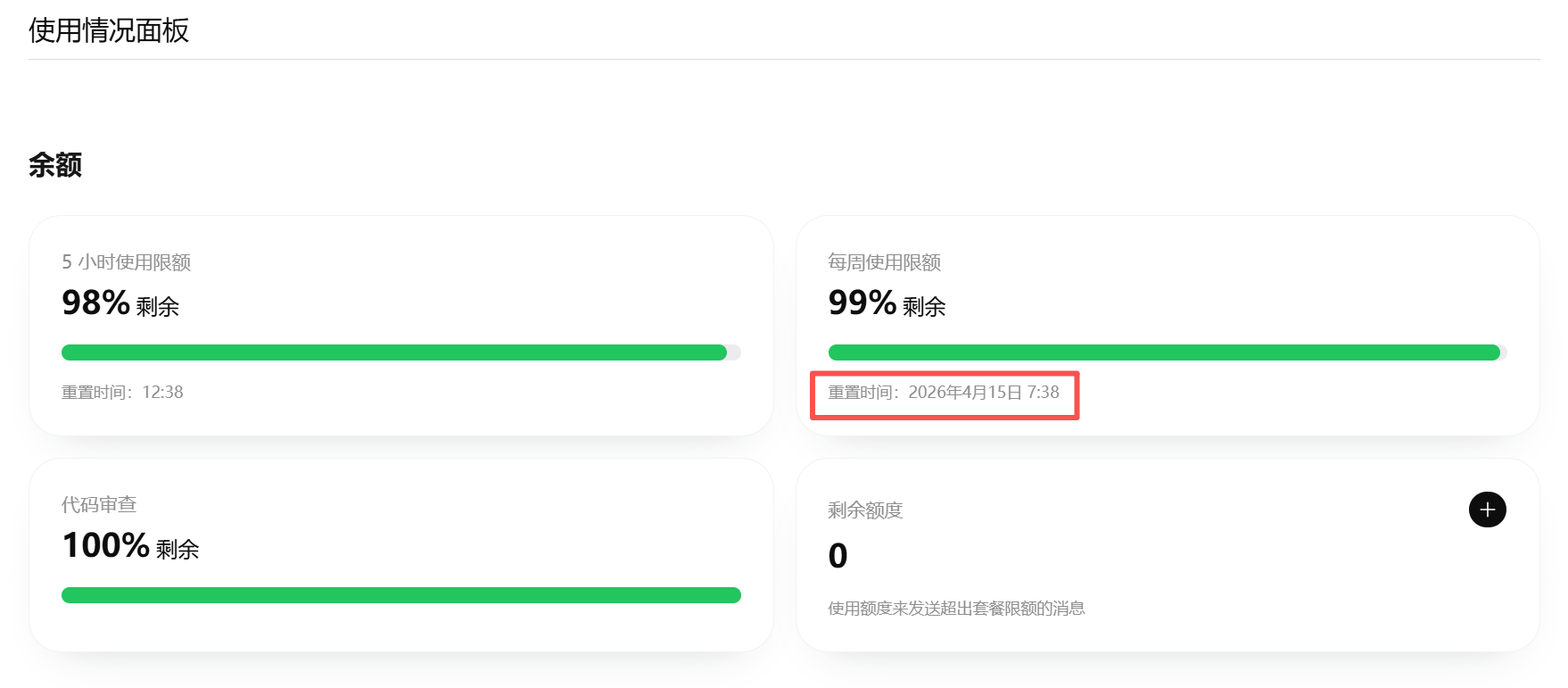The width and height of the screenshot is (1568, 688).
Task: Click the 5-hour usage limit progress bar
Action: [x=392, y=352]
